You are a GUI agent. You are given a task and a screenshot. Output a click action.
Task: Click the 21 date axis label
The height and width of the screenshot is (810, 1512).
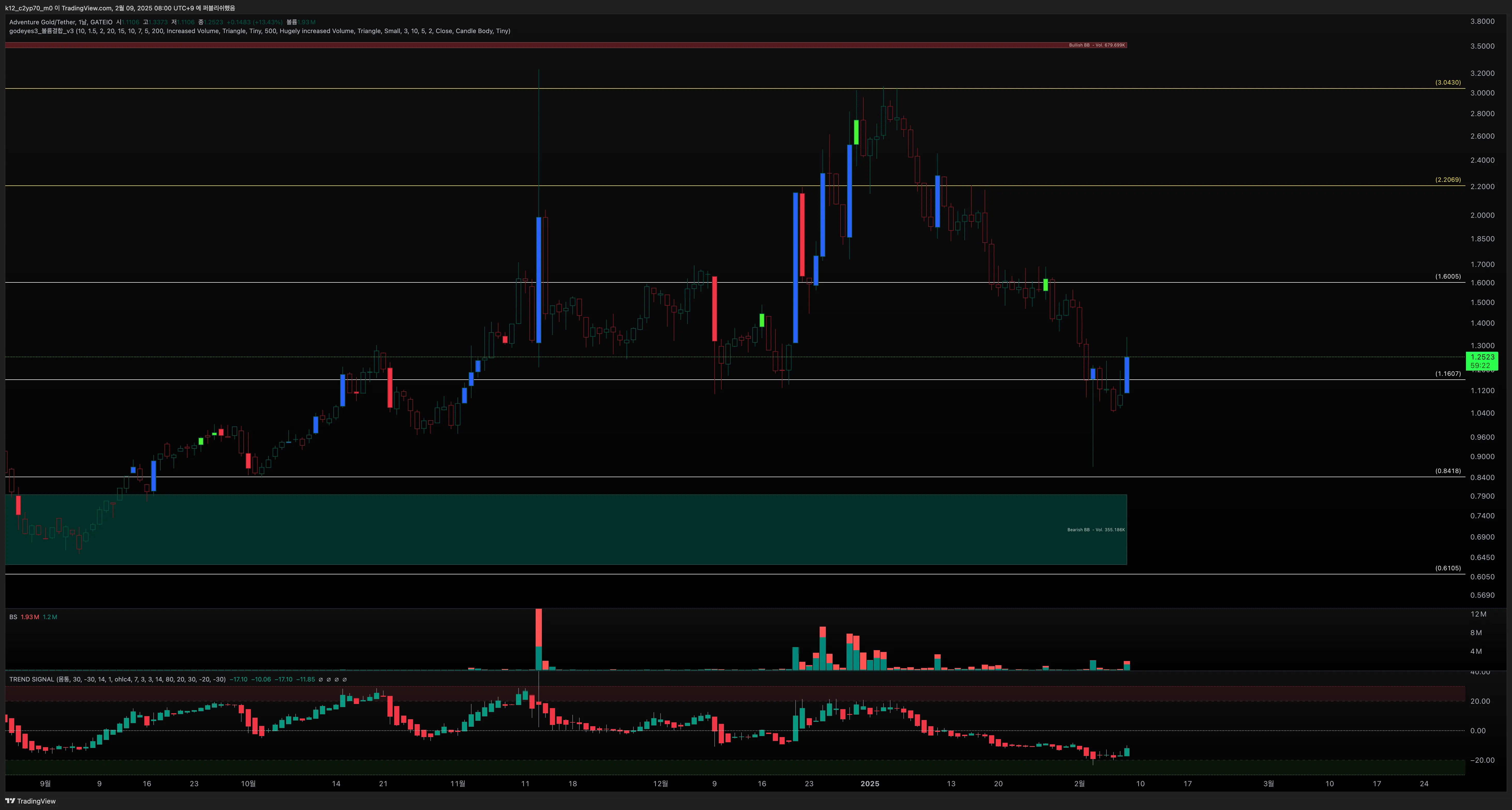pyautogui.click(x=383, y=784)
